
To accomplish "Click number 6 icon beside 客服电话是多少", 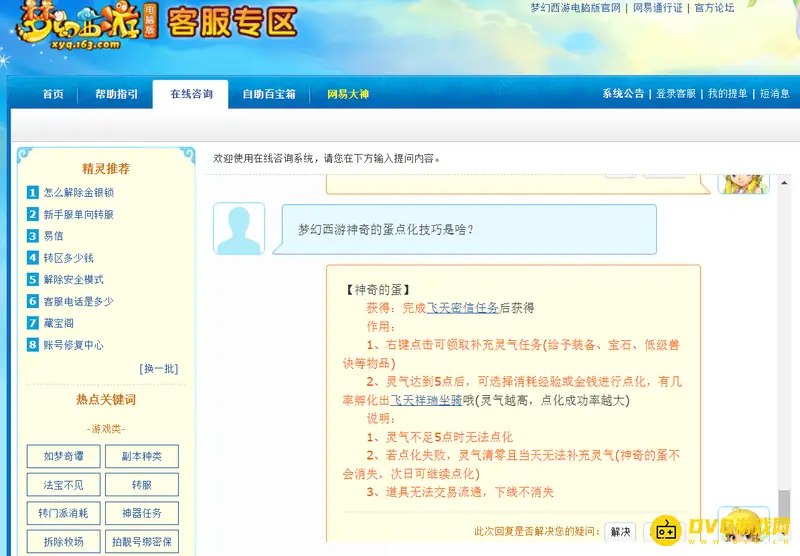I will [x=33, y=301].
